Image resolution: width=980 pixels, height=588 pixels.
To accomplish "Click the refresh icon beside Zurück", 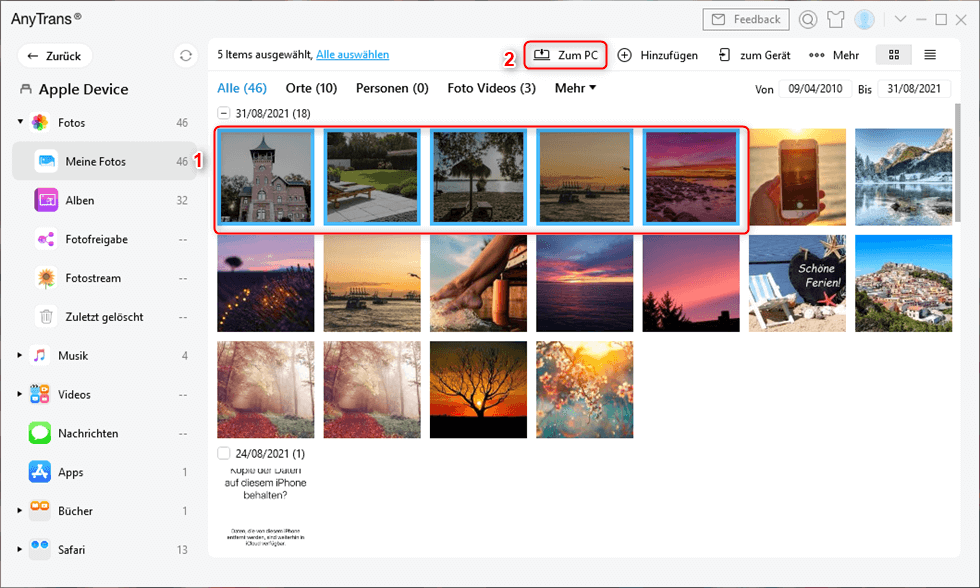I will coord(185,56).
